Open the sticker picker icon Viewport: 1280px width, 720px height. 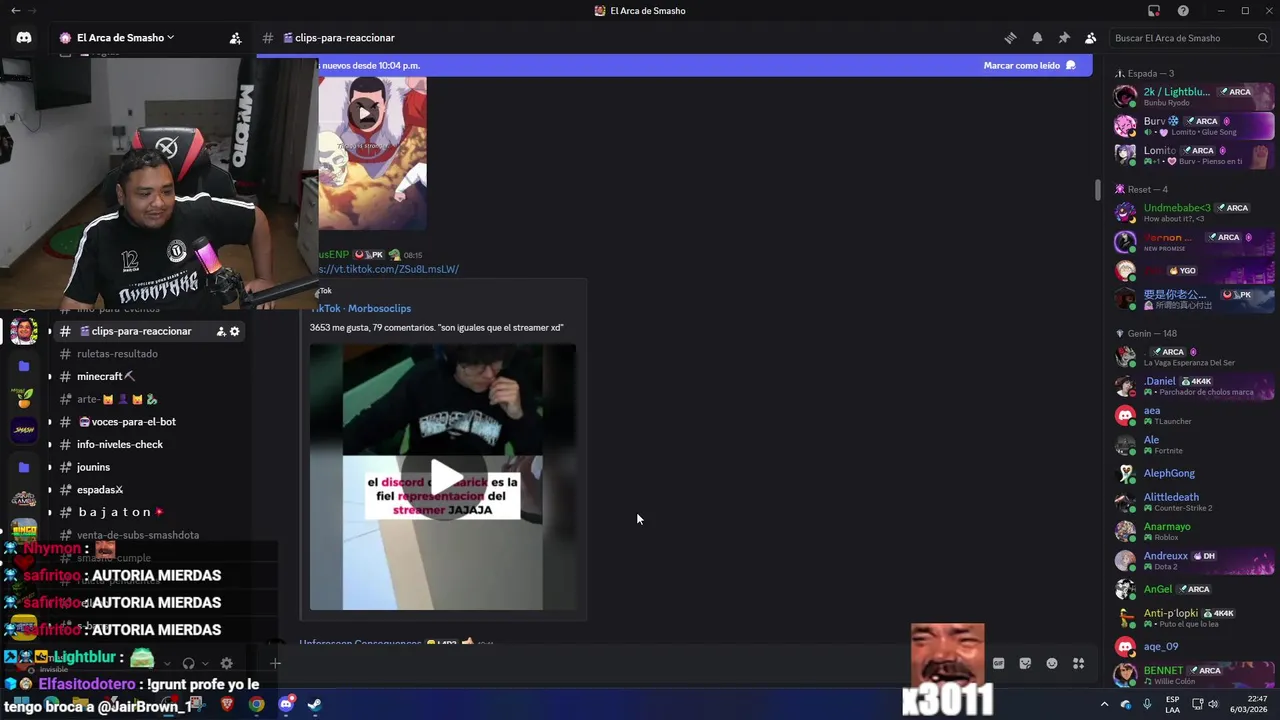pyautogui.click(x=1025, y=663)
